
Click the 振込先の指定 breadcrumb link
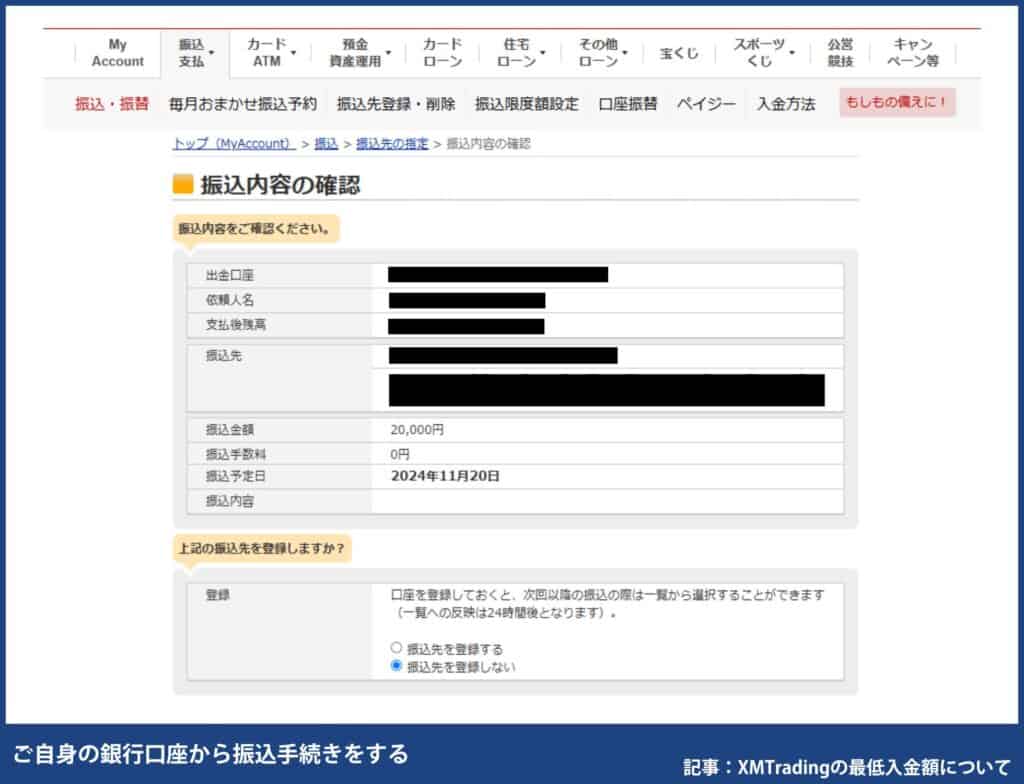(392, 144)
